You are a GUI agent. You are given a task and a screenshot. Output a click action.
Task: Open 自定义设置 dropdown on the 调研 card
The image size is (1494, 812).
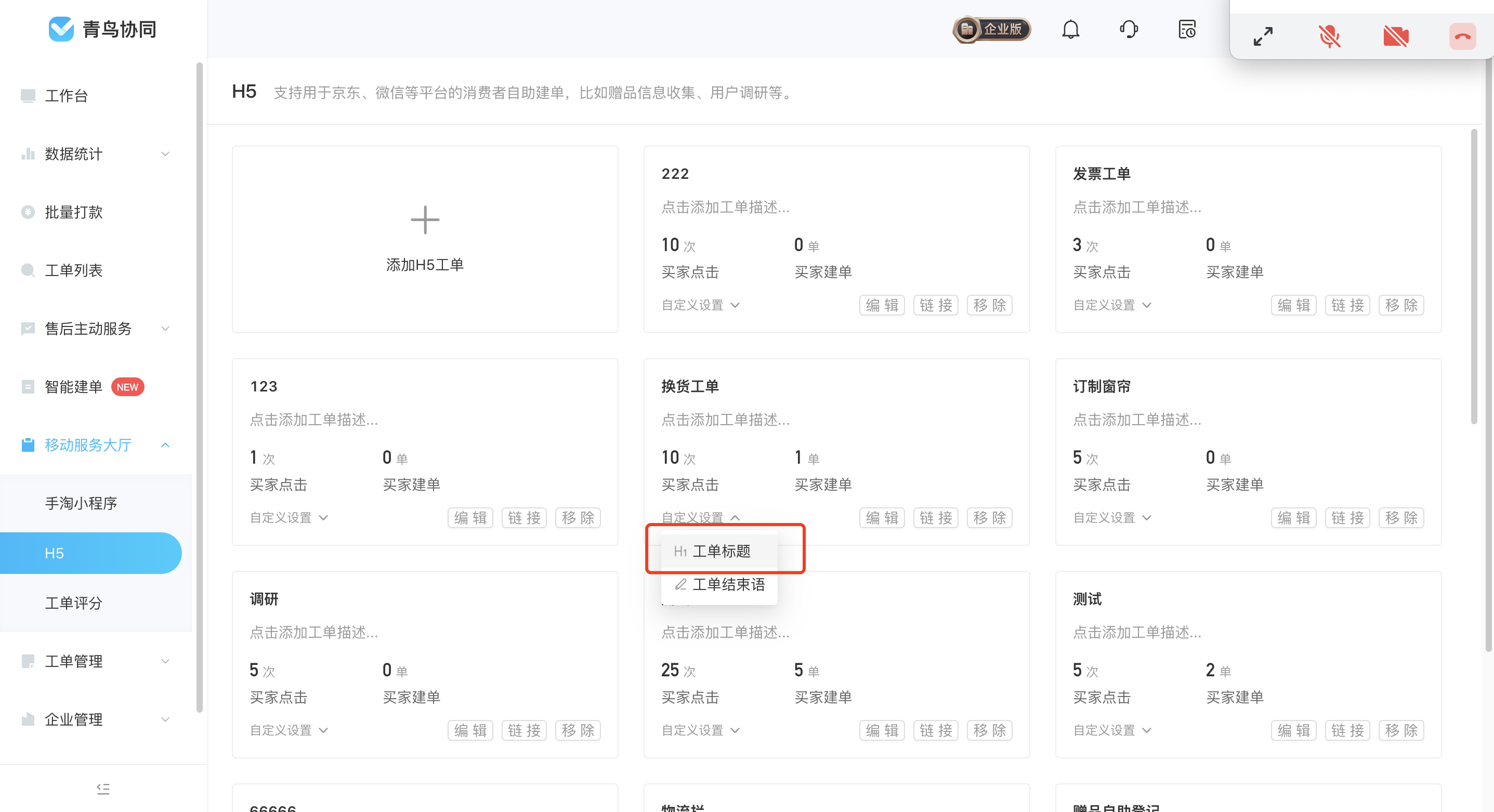pos(289,730)
